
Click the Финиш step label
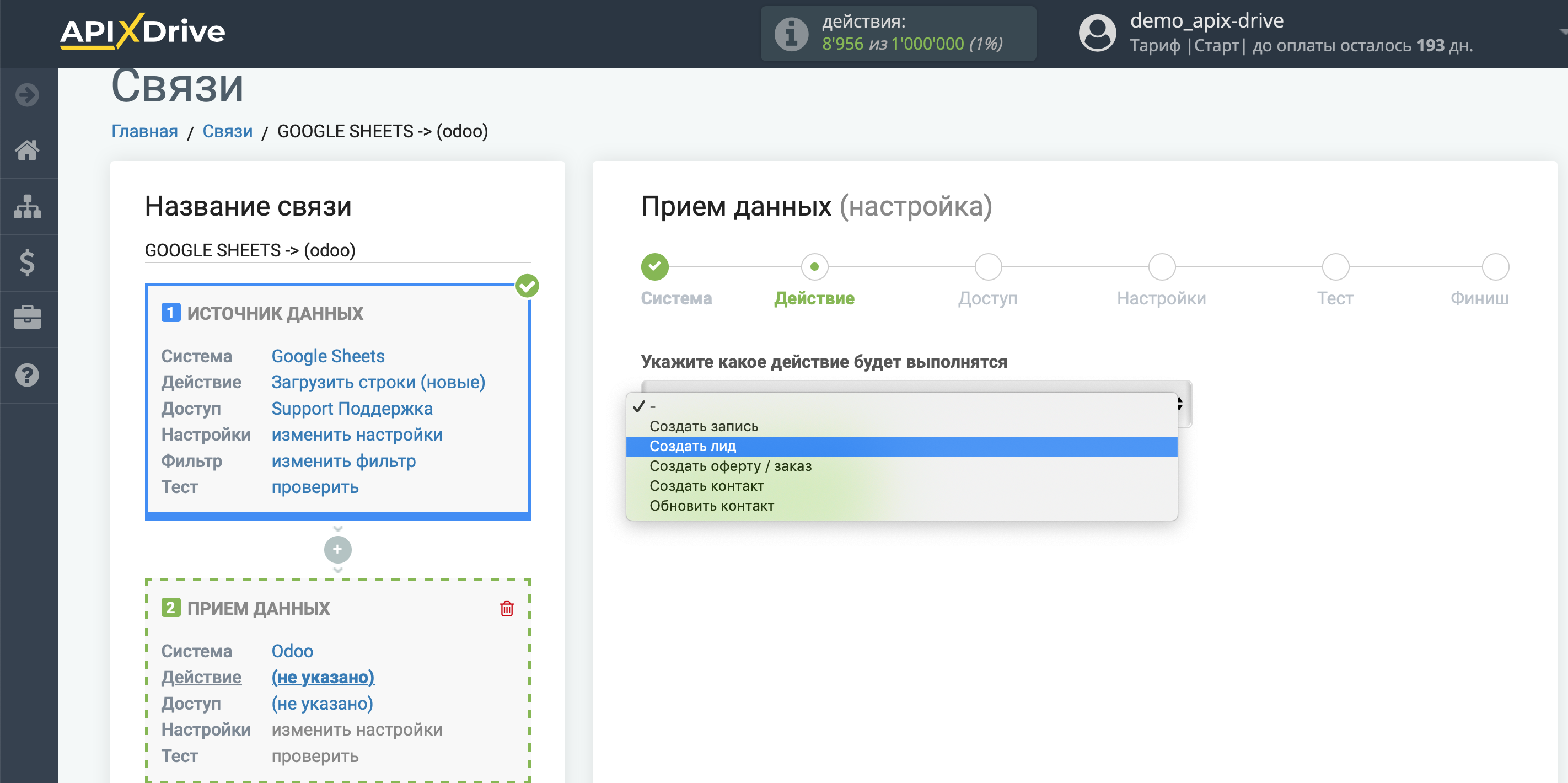(1479, 298)
